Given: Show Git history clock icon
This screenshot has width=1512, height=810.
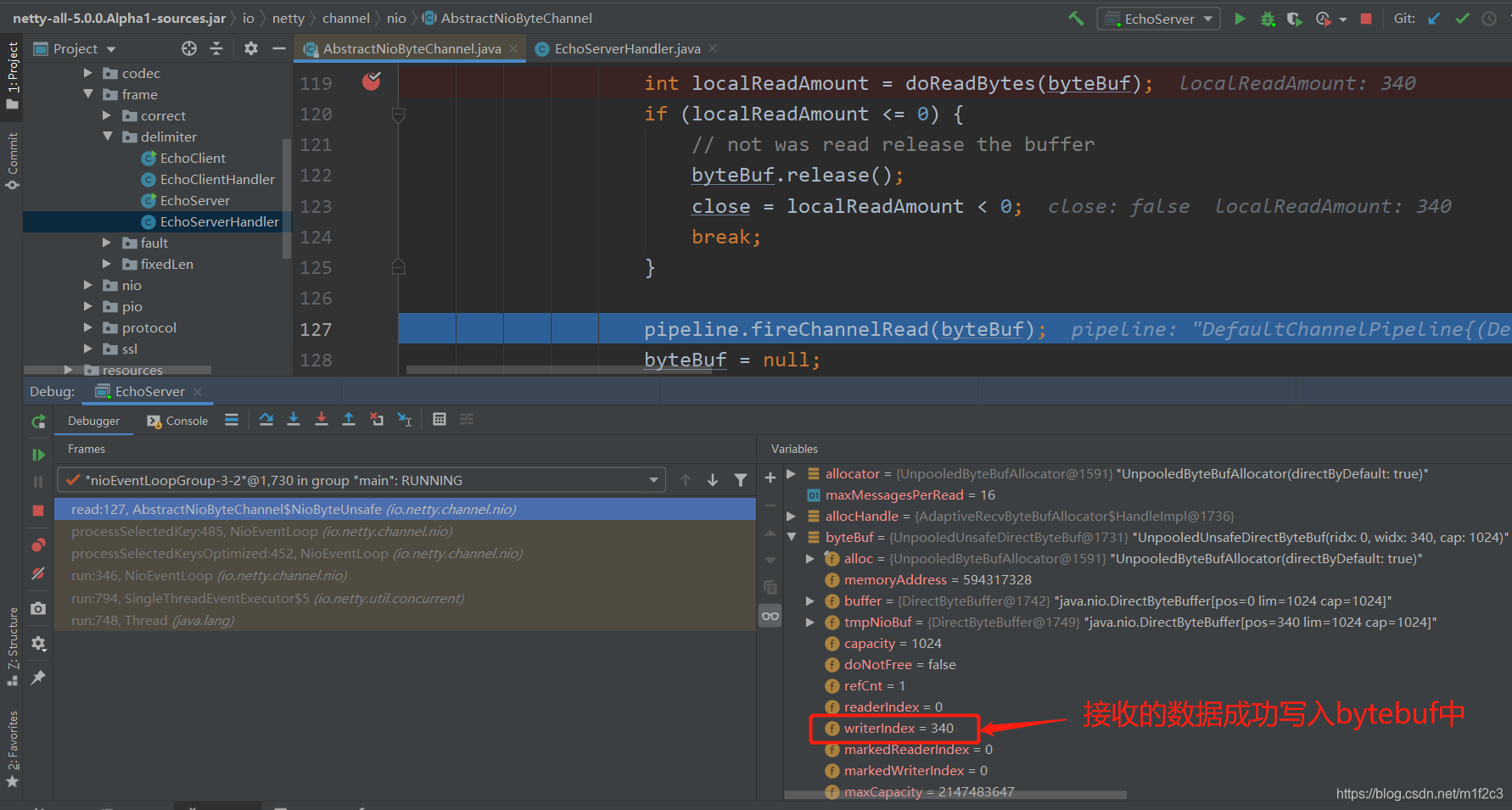Looking at the screenshot, I should (x=1489, y=19).
